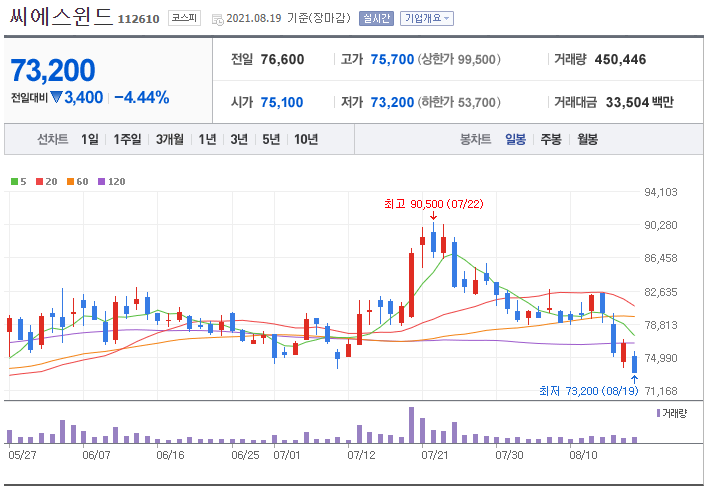Open the 기업개요 dropdown
Image resolution: width=704 pixels, height=486 pixels.
[427, 18]
